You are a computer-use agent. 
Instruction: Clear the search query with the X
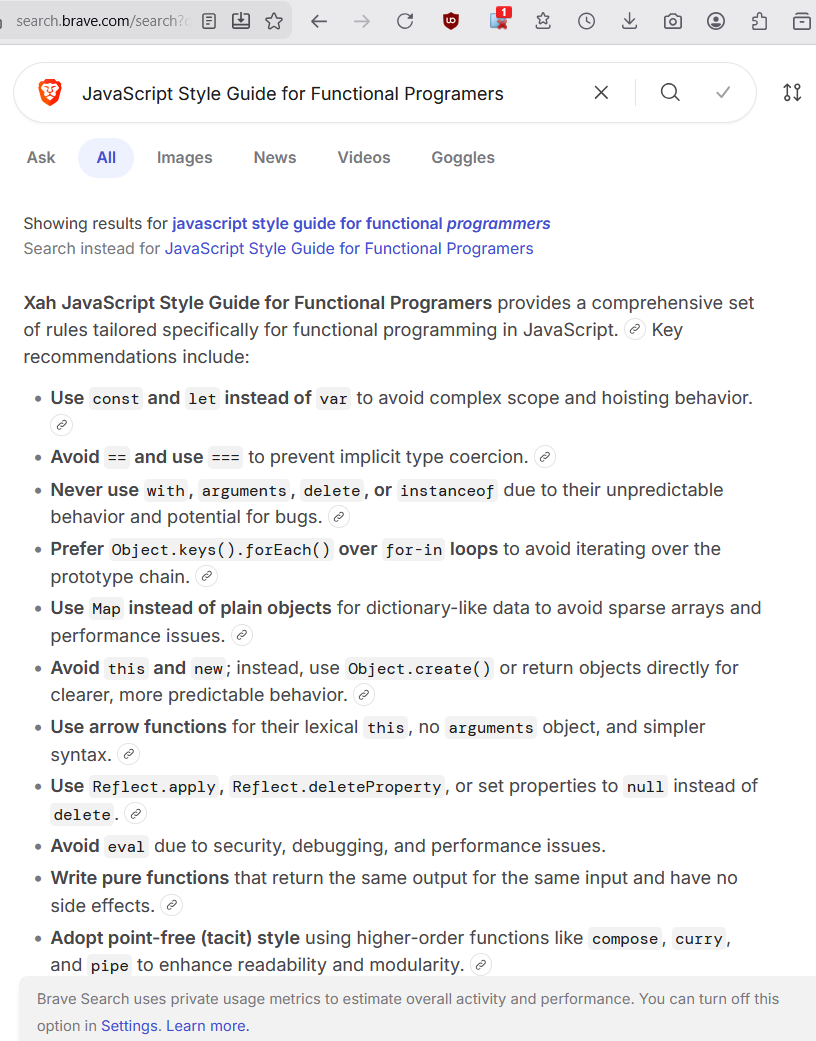pyautogui.click(x=601, y=92)
